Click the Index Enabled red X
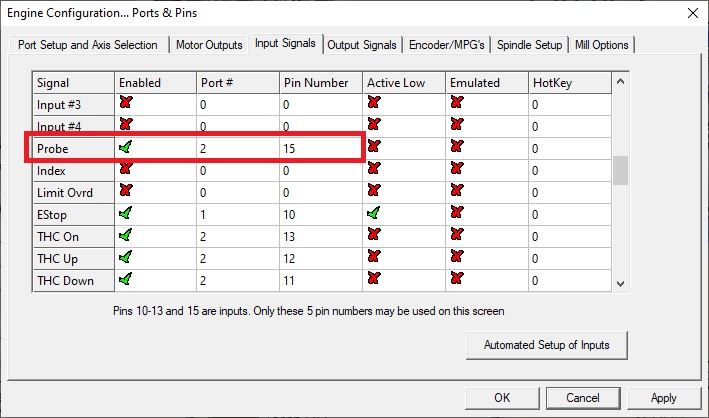The height and width of the screenshot is (418, 709). point(125,170)
